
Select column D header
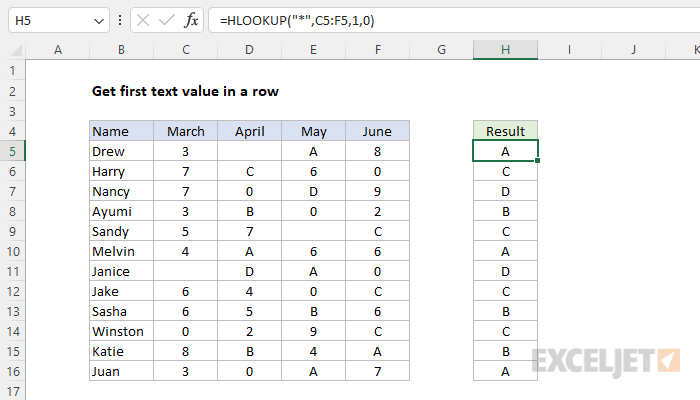(x=250, y=50)
